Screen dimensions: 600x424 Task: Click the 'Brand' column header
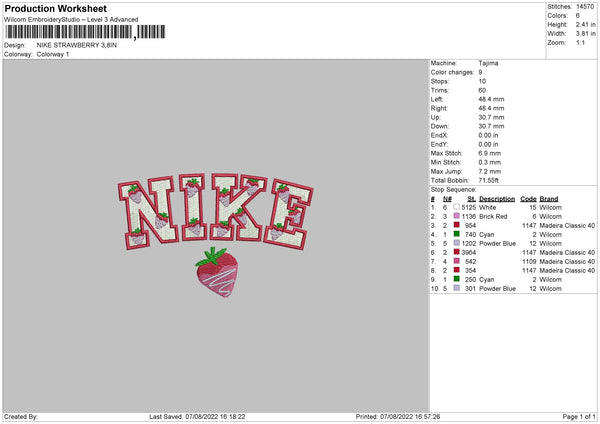click(x=549, y=199)
